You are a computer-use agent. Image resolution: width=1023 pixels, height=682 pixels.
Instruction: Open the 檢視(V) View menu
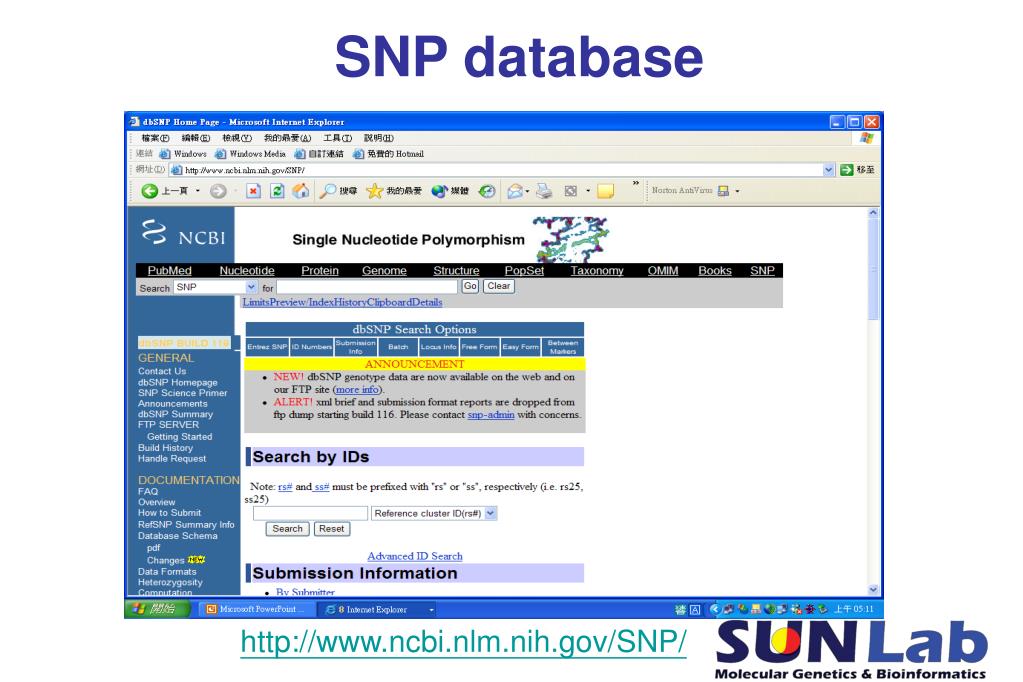coord(236,138)
